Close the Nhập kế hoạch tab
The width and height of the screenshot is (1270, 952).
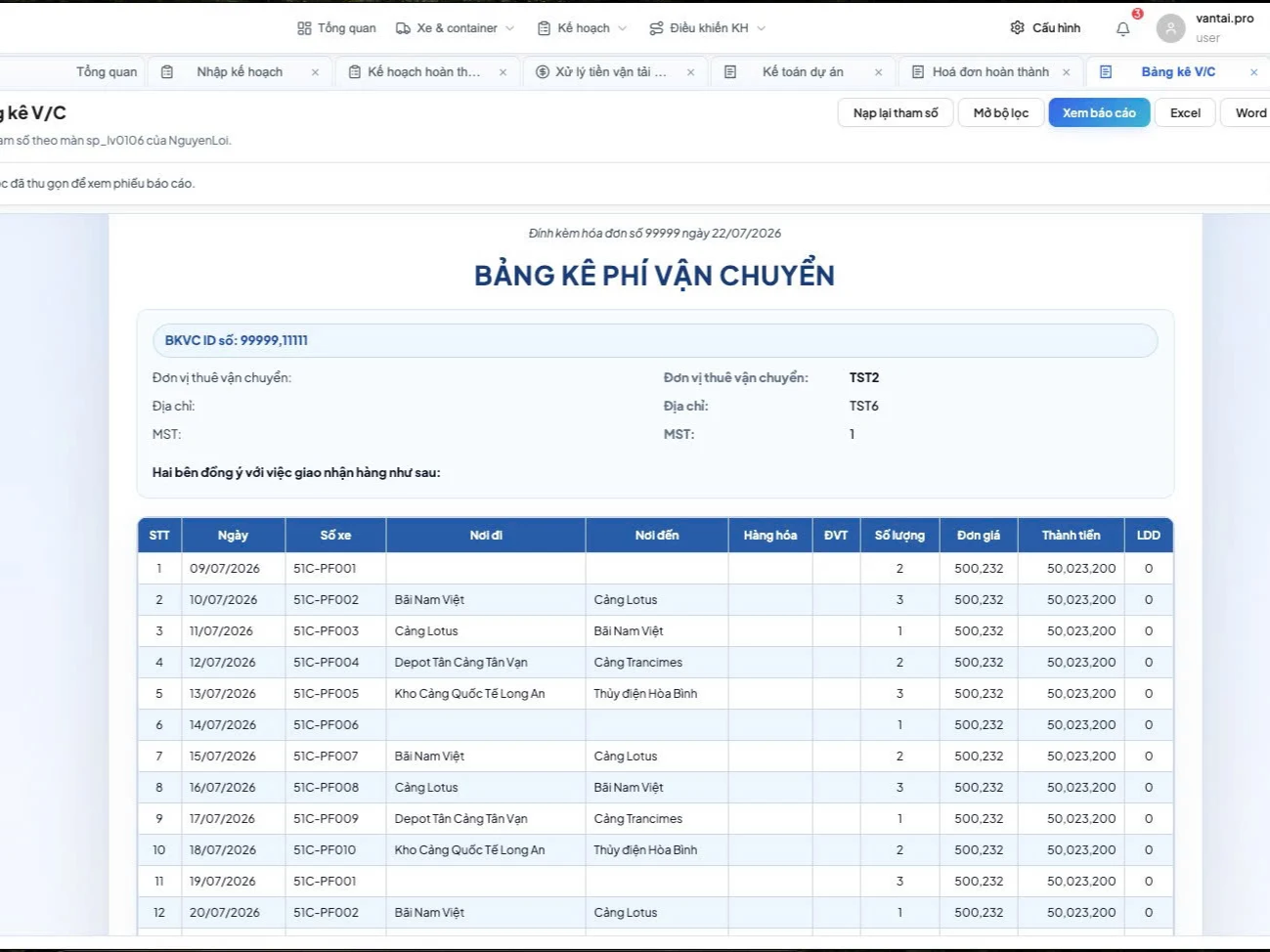click(x=315, y=72)
